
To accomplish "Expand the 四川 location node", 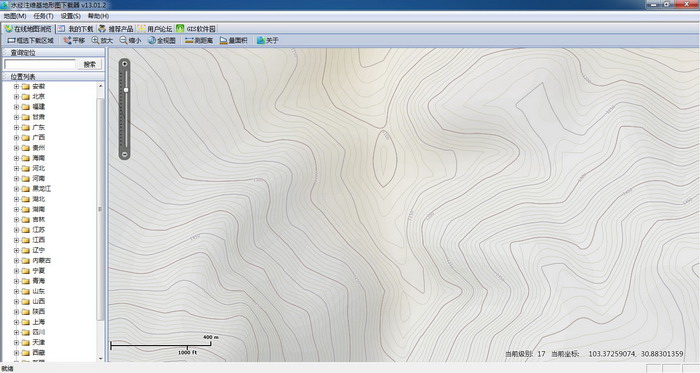I will pos(16,332).
